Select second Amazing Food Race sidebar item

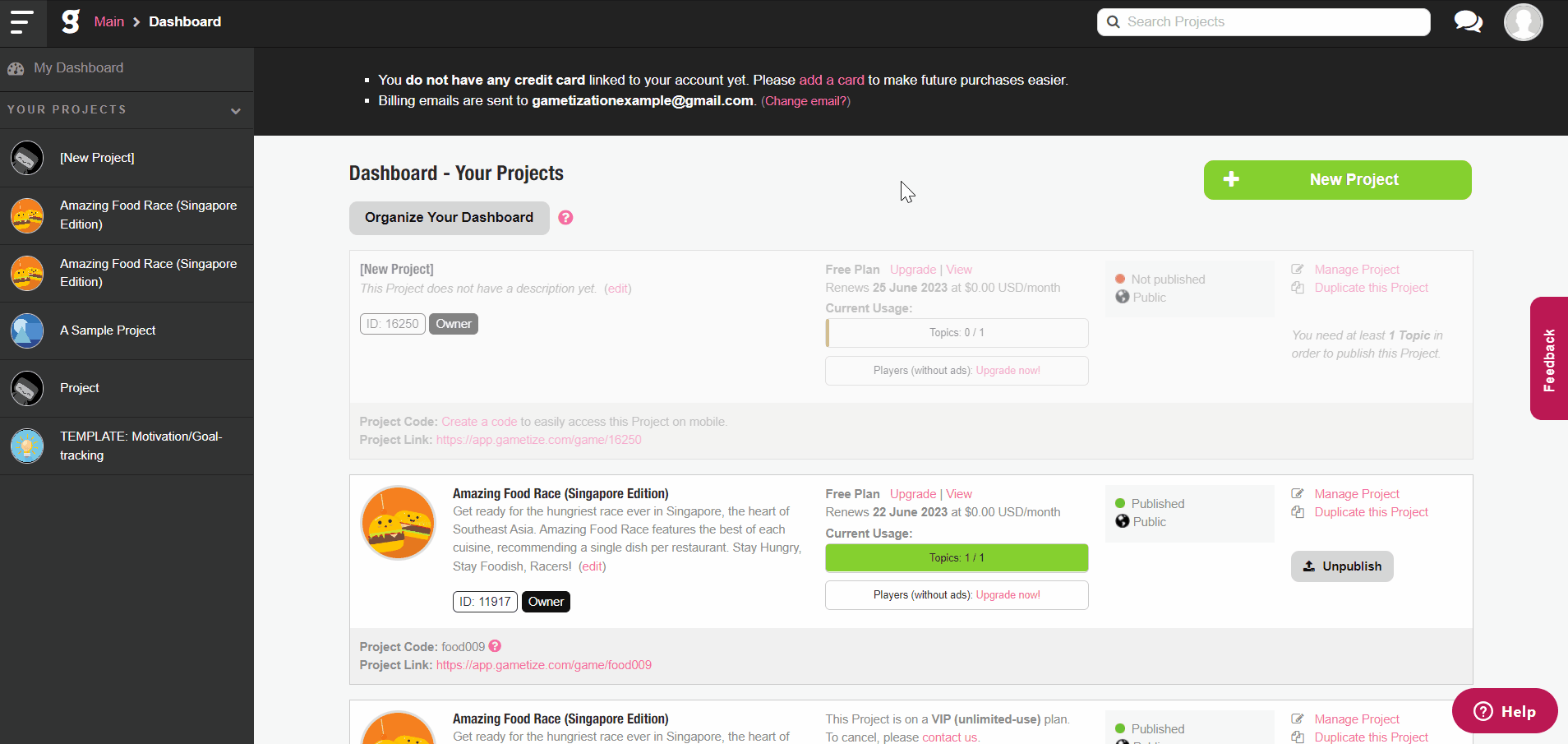click(x=127, y=273)
